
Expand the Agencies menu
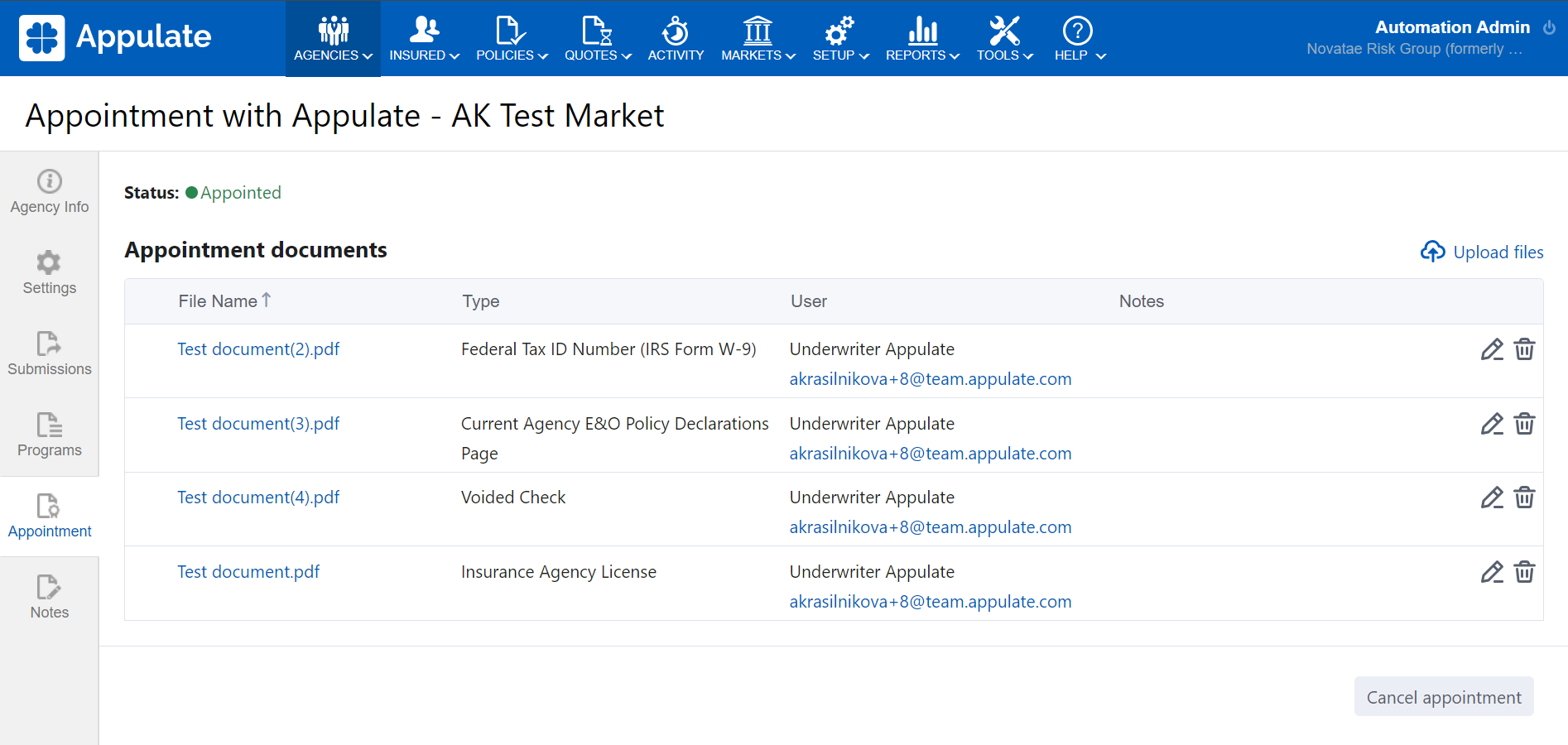333,39
